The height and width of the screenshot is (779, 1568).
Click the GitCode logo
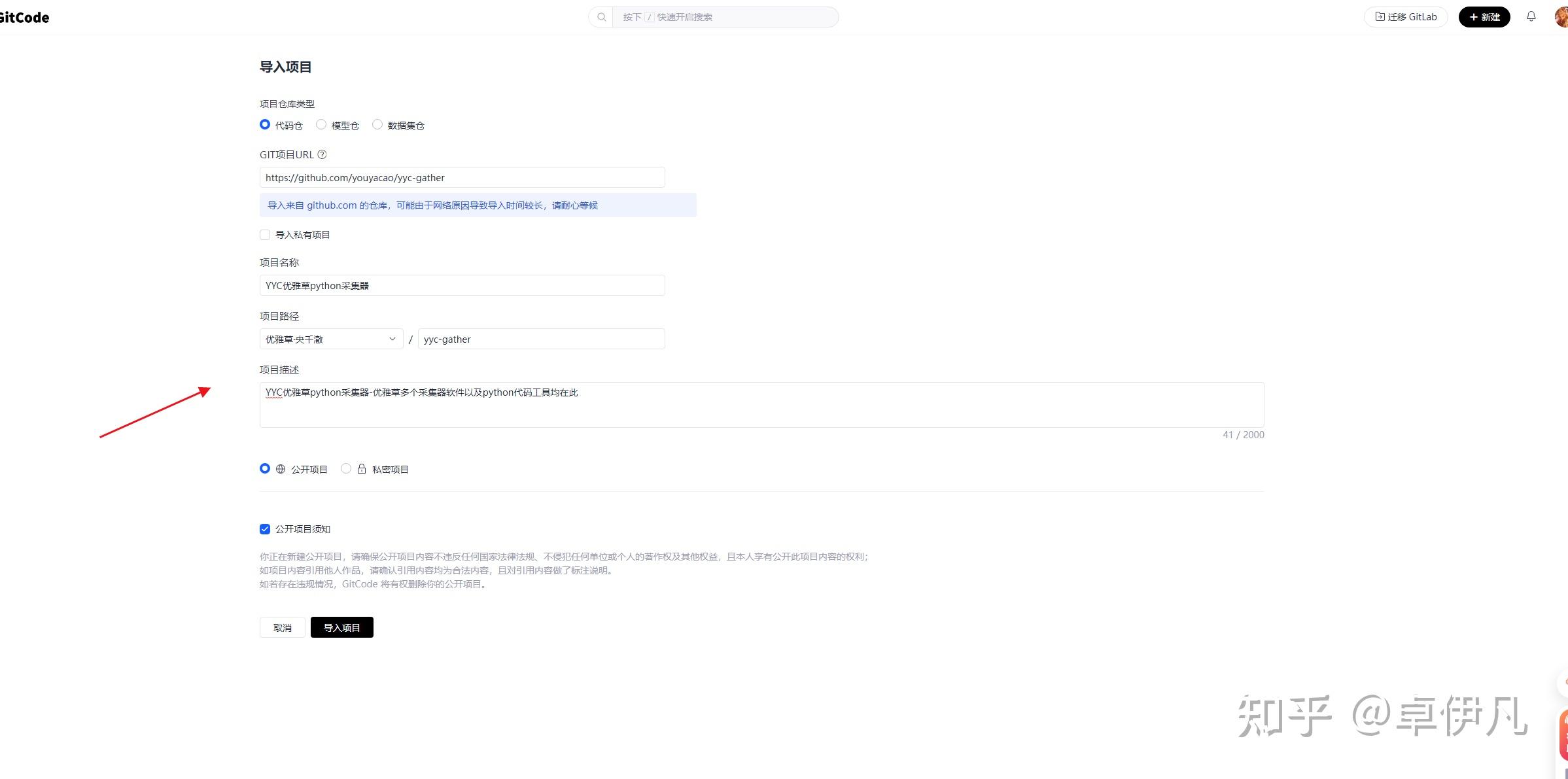click(x=24, y=17)
